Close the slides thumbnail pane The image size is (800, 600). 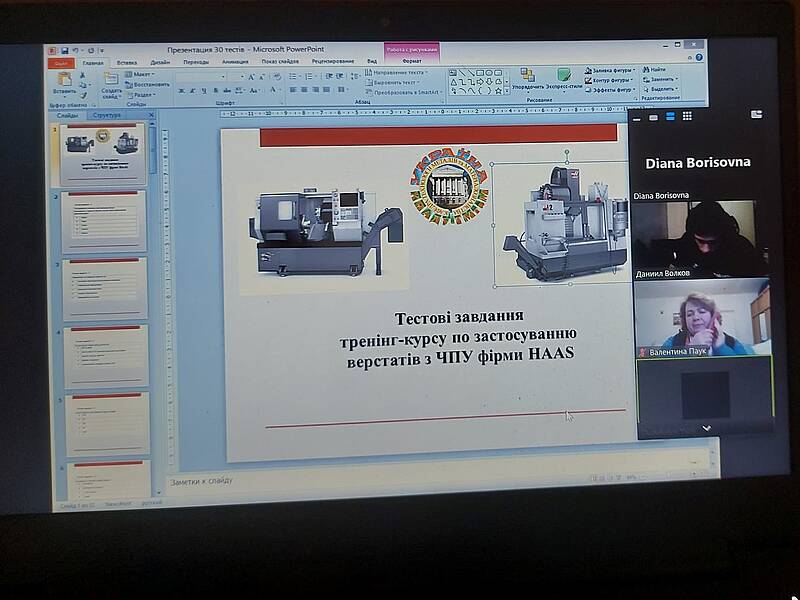[150, 115]
